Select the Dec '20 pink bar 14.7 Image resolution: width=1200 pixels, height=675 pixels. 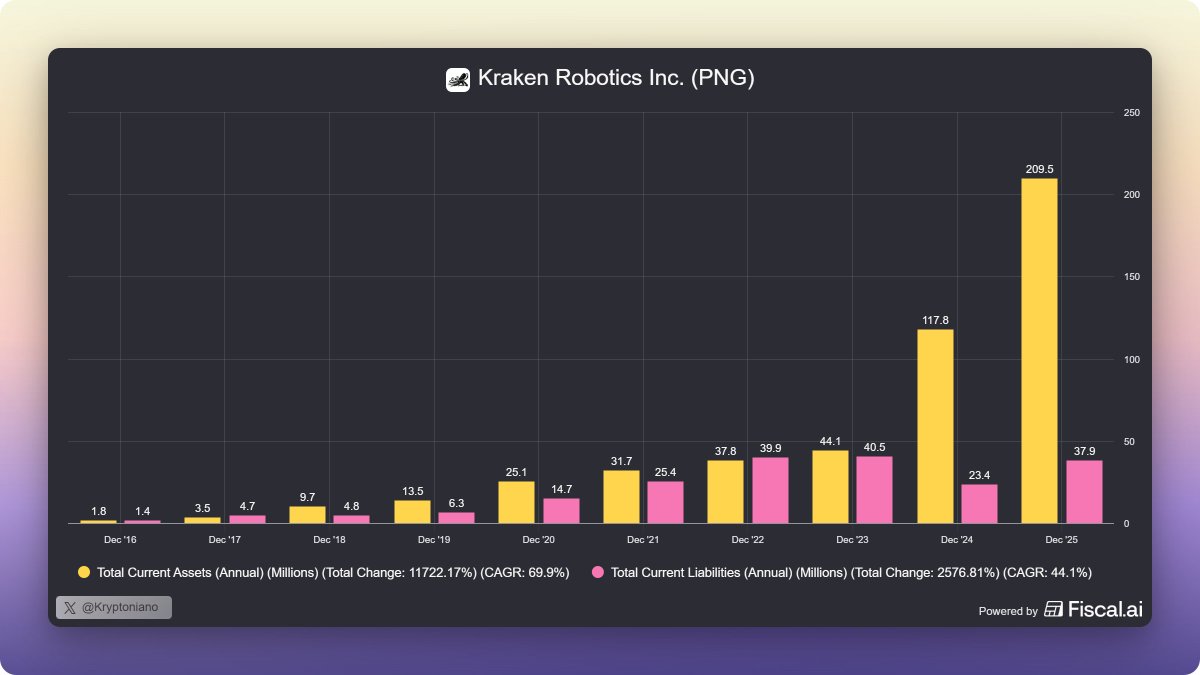561,511
